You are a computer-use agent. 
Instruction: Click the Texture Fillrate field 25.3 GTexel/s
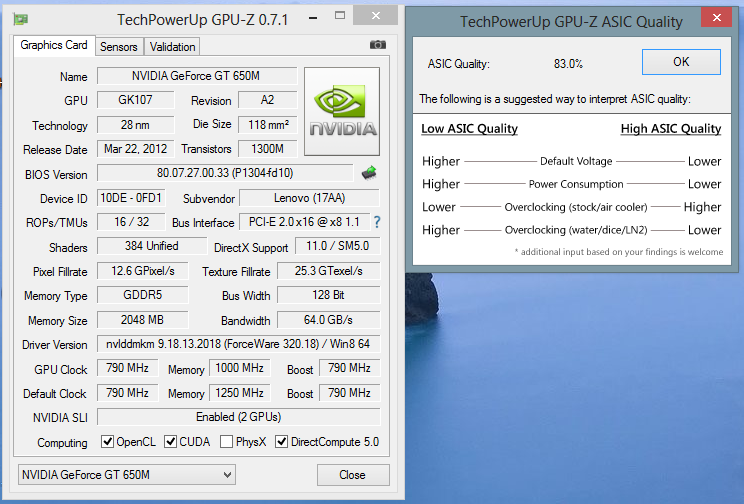[328, 271]
